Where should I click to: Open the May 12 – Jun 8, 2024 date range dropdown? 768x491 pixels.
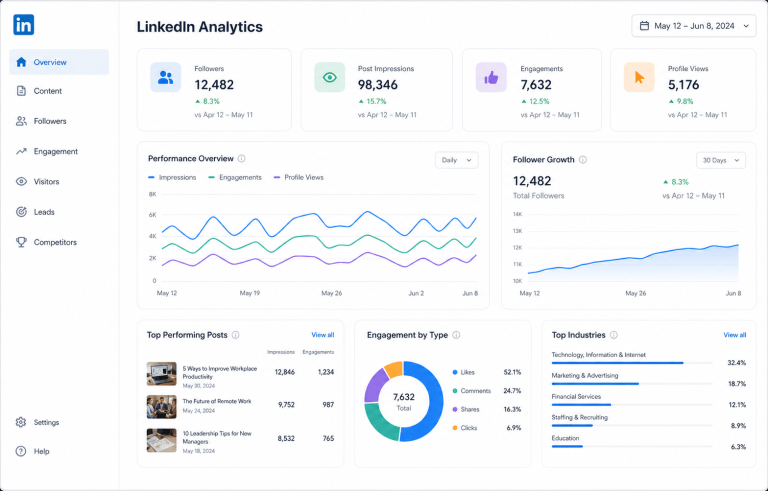pos(694,26)
